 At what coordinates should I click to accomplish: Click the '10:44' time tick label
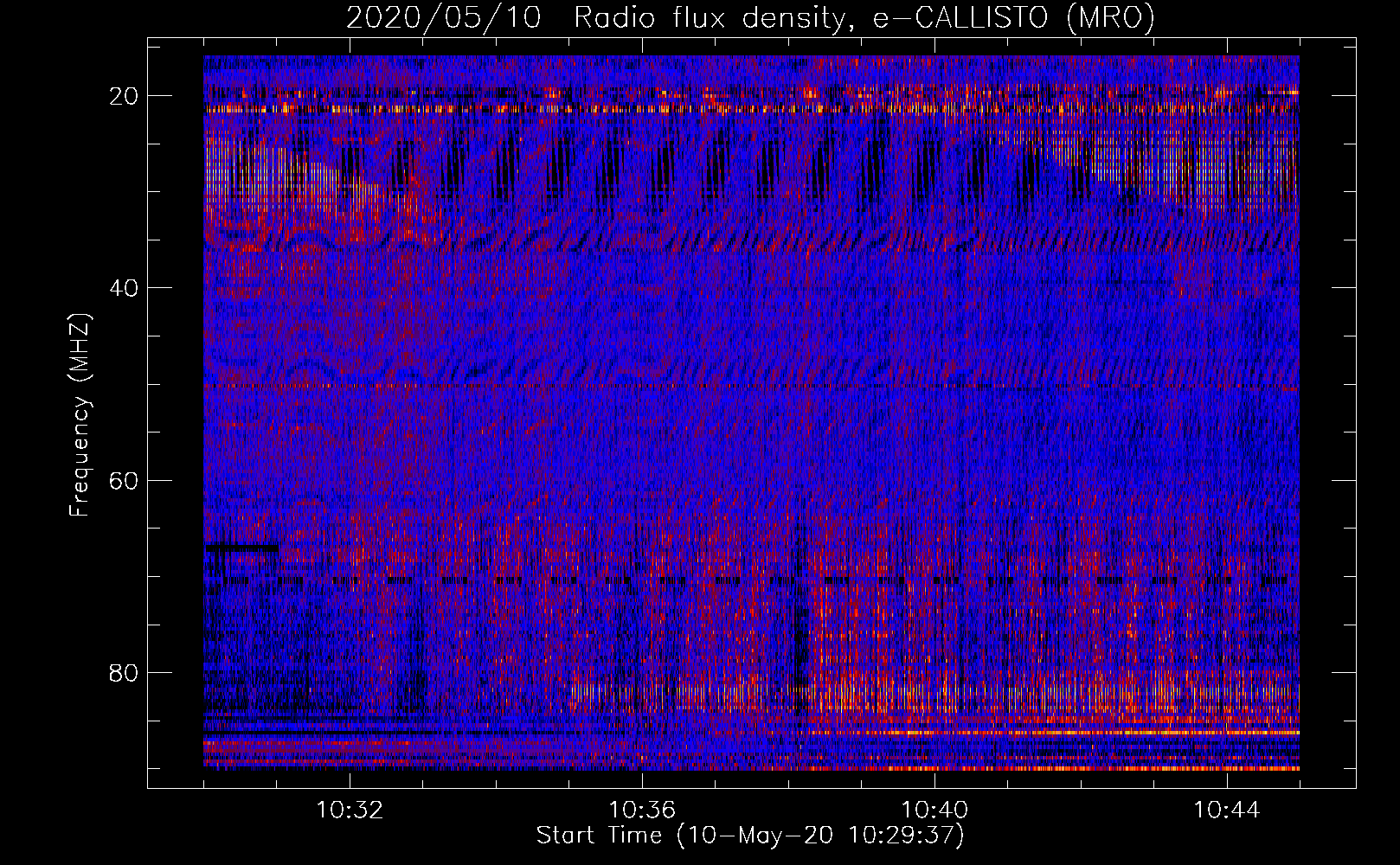[1227, 811]
